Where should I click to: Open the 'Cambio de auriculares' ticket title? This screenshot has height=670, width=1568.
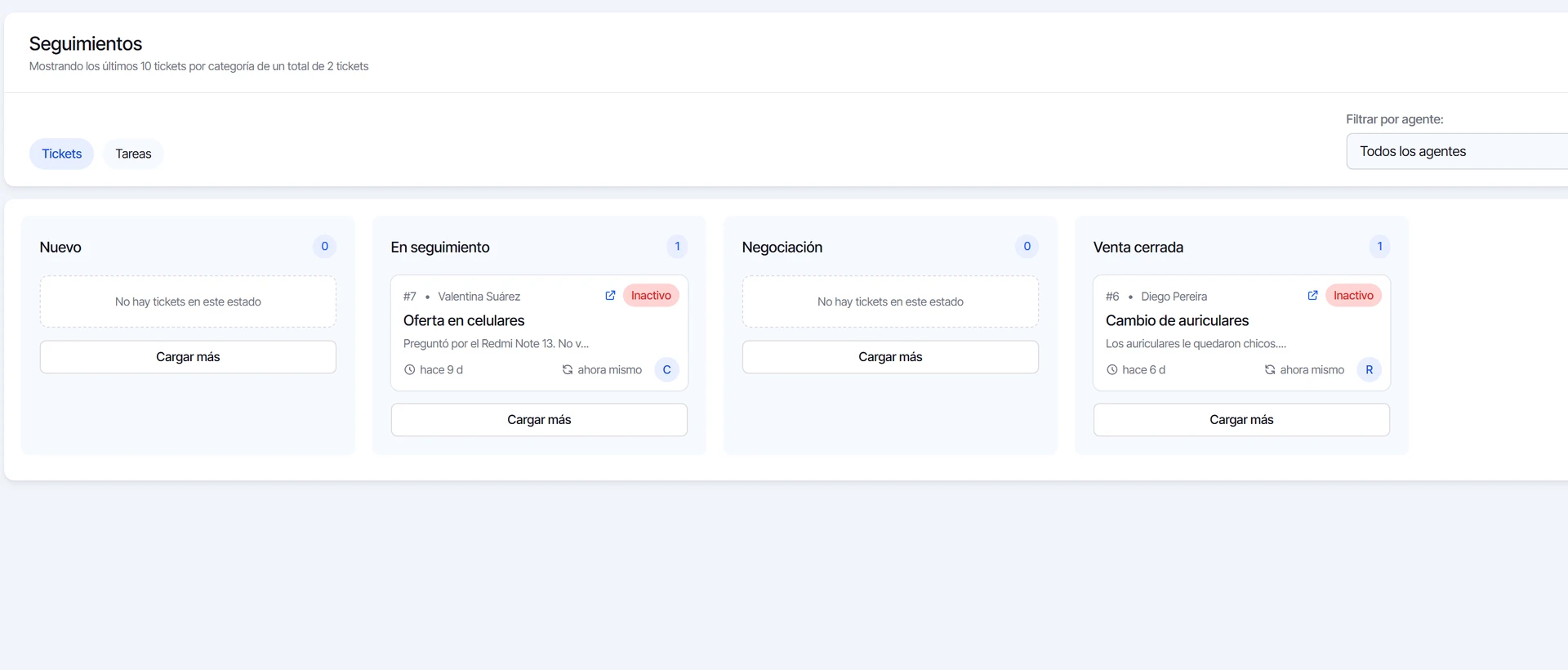(x=1177, y=321)
